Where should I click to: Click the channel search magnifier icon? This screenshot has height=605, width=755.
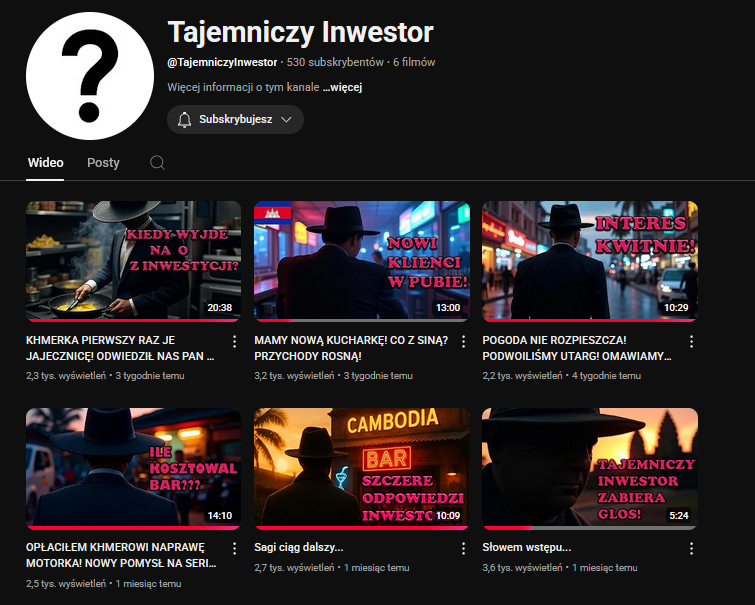(x=157, y=163)
